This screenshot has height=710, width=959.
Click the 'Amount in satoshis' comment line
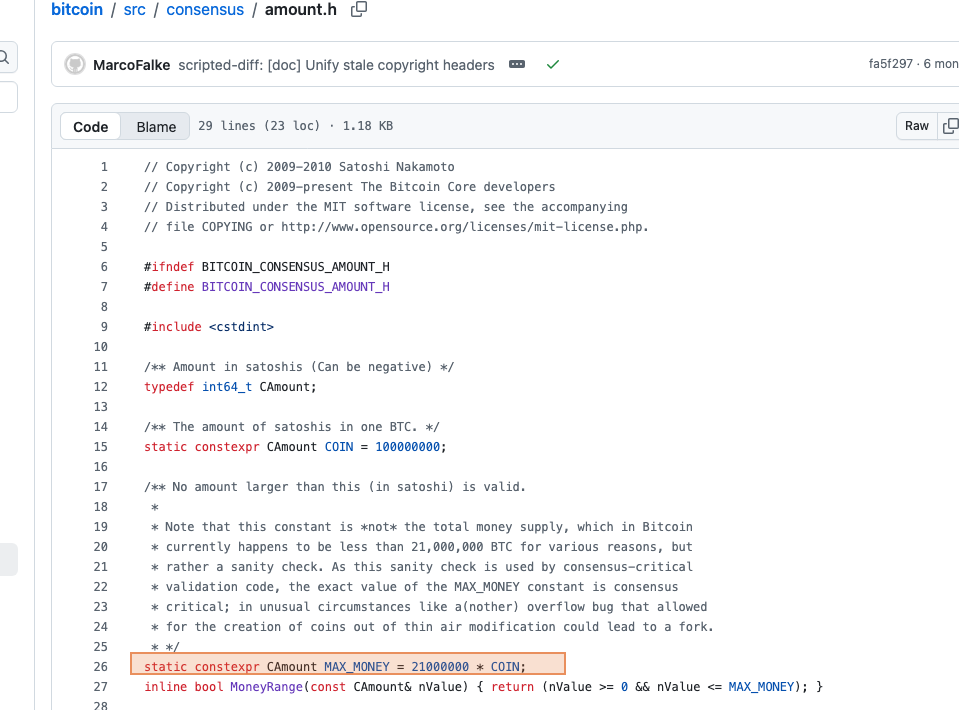coord(299,367)
